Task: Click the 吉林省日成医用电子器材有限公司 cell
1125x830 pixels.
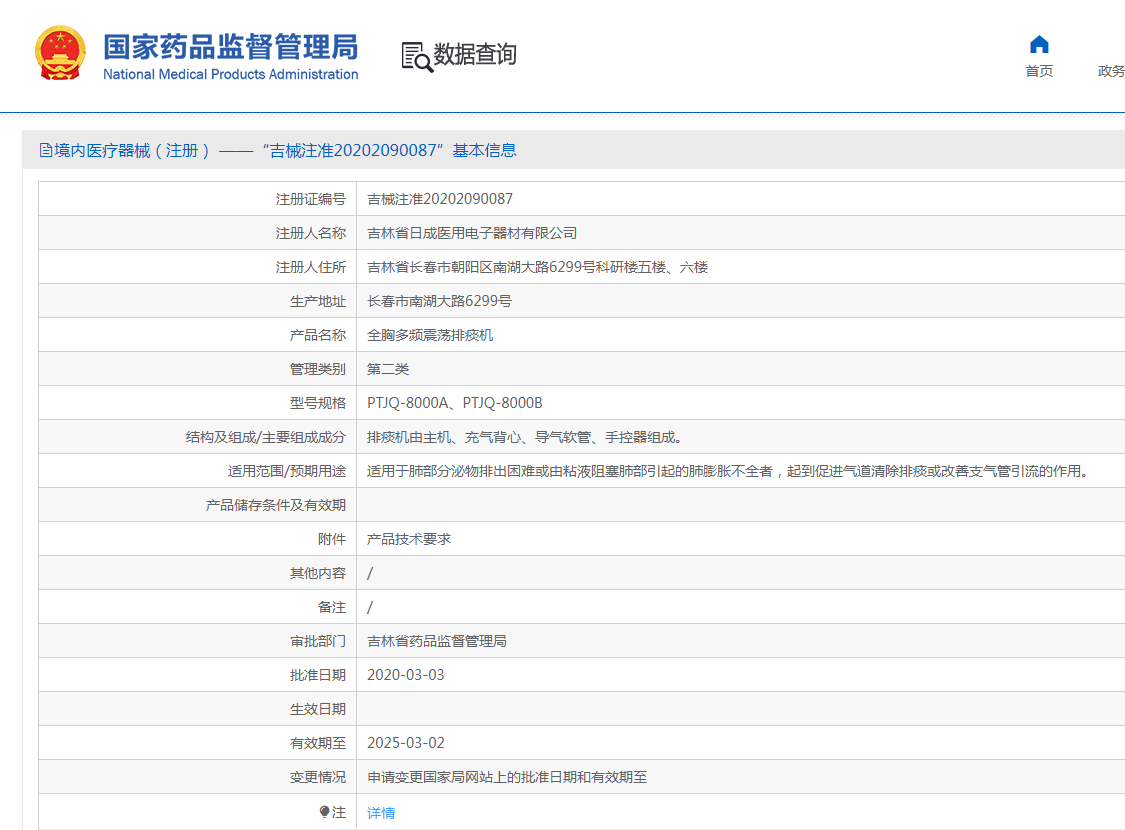Action: [x=472, y=233]
